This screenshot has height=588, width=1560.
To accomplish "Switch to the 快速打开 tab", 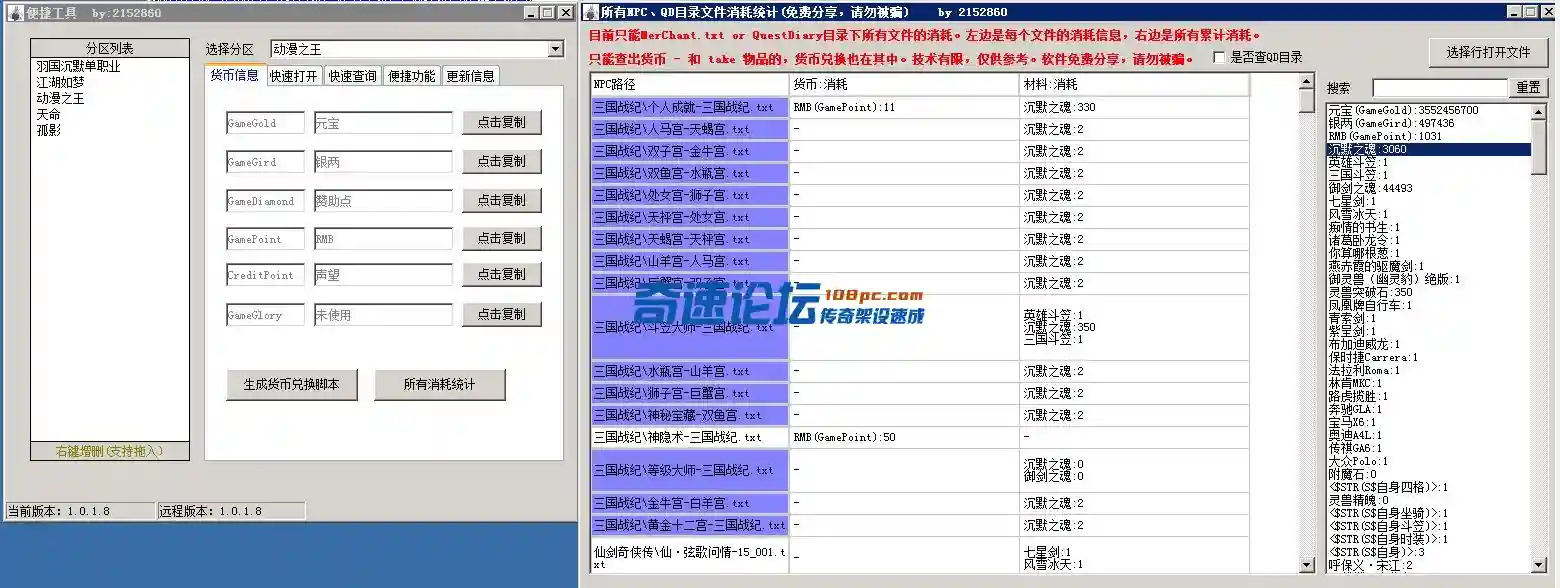I will [x=294, y=76].
